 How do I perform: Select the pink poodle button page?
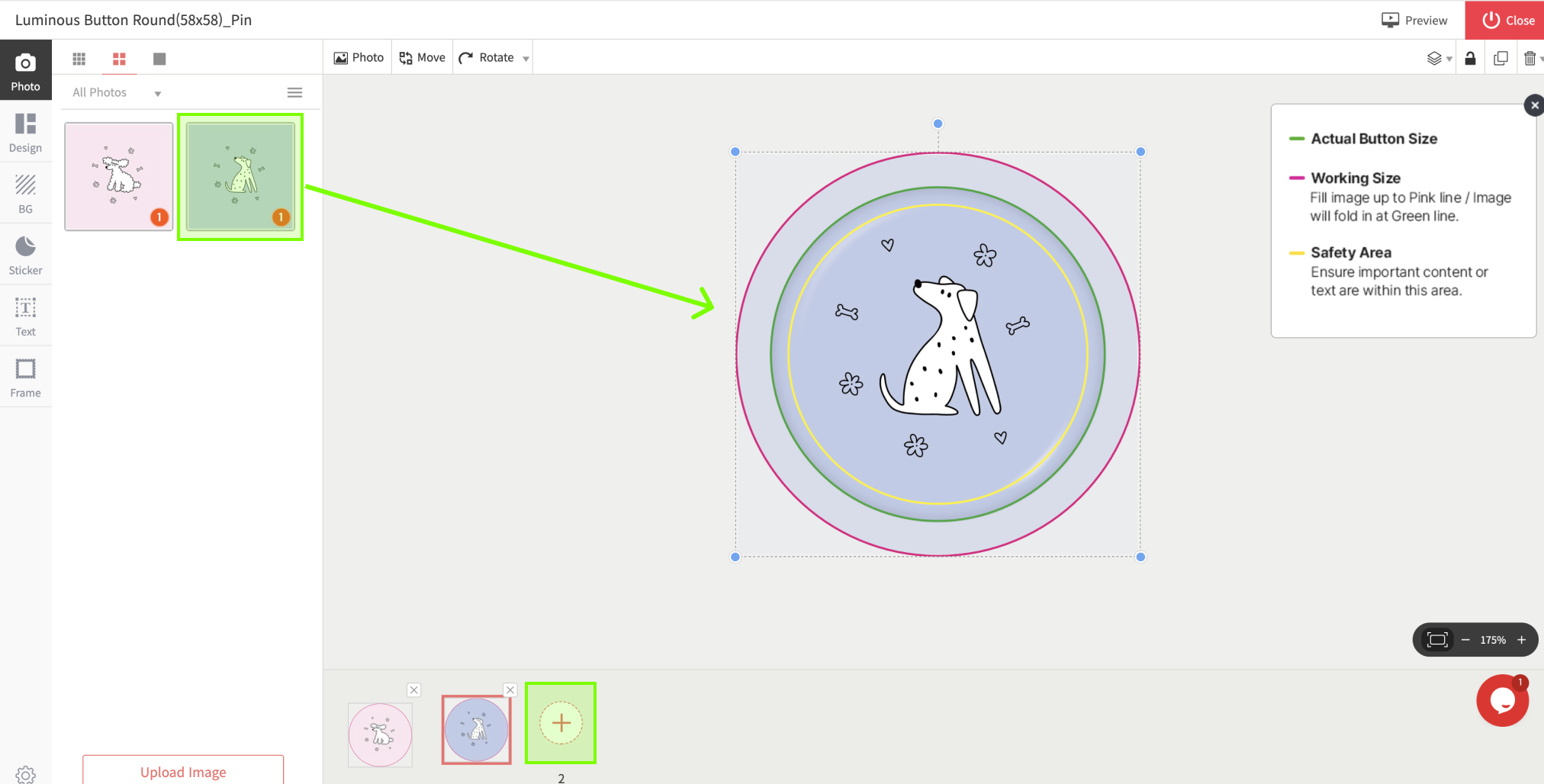[380, 734]
